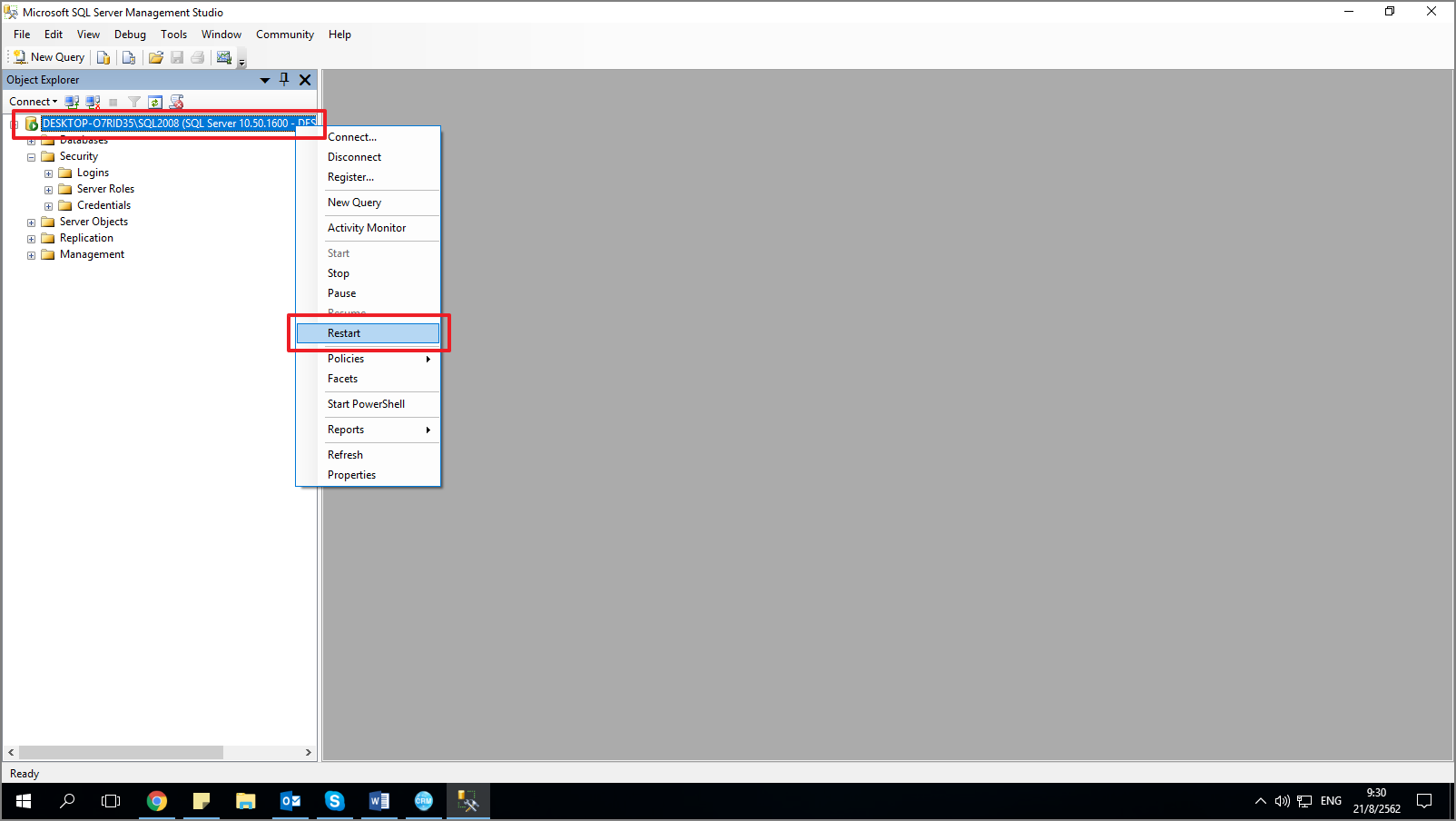Click the volume icon in system tray

tap(1282, 801)
